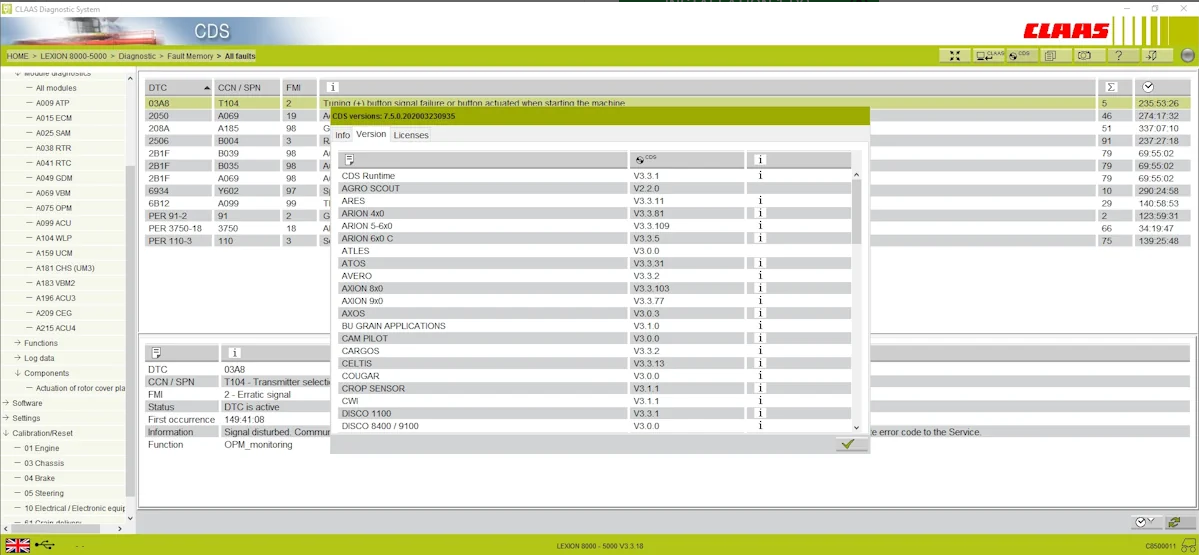The width and height of the screenshot is (1199, 555).
Task: Click the fullscreen arrows toolbar icon
Action: tap(955, 56)
